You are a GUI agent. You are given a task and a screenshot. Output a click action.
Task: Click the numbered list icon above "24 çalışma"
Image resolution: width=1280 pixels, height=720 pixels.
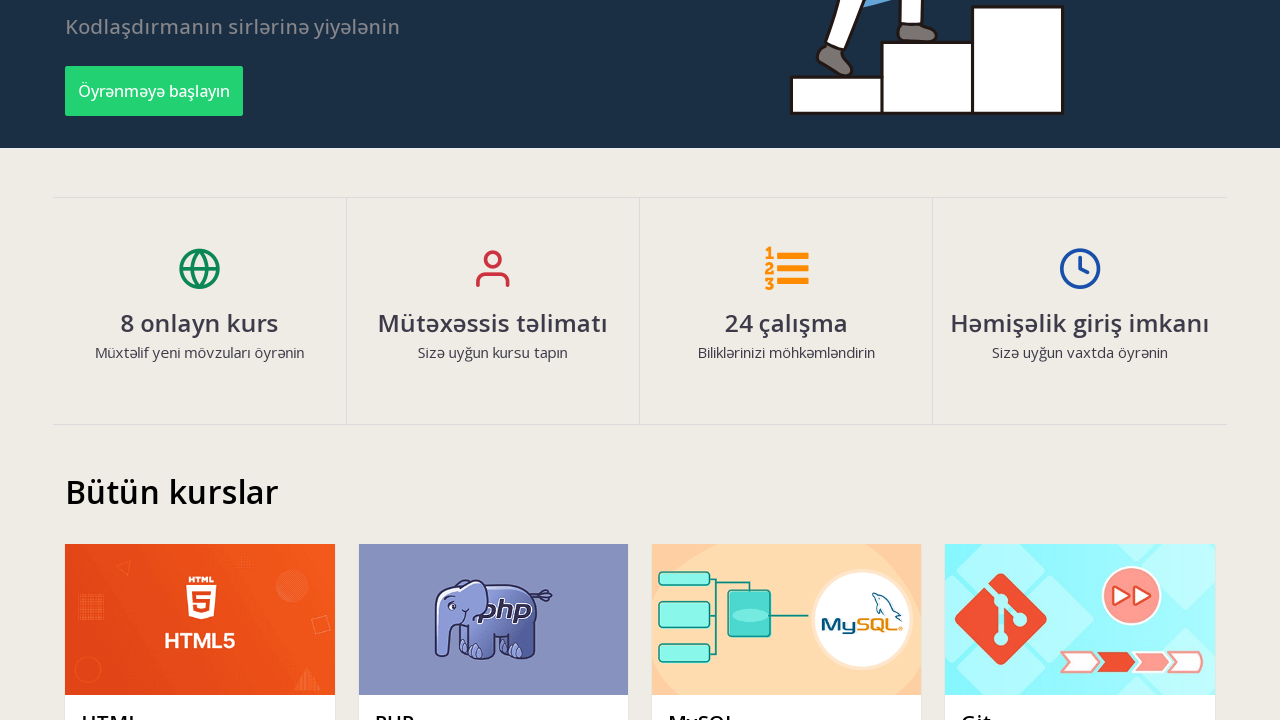[786, 267]
